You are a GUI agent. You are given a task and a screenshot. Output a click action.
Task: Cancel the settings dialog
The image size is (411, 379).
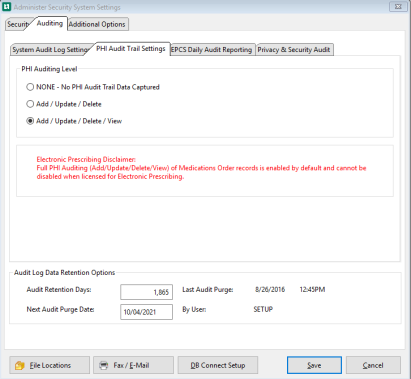point(373,365)
